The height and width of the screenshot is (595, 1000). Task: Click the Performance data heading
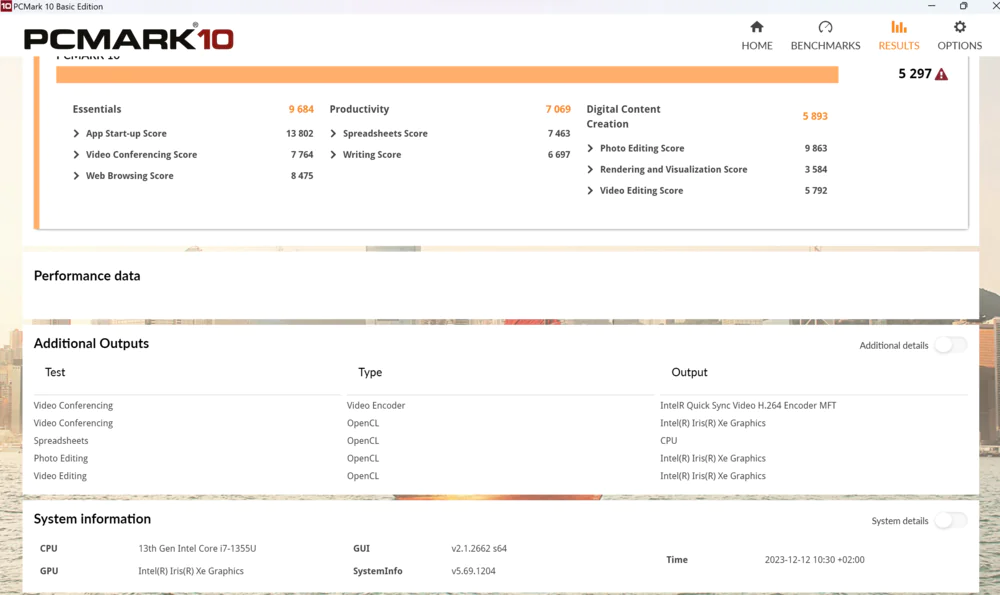pyautogui.click(x=87, y=275)
